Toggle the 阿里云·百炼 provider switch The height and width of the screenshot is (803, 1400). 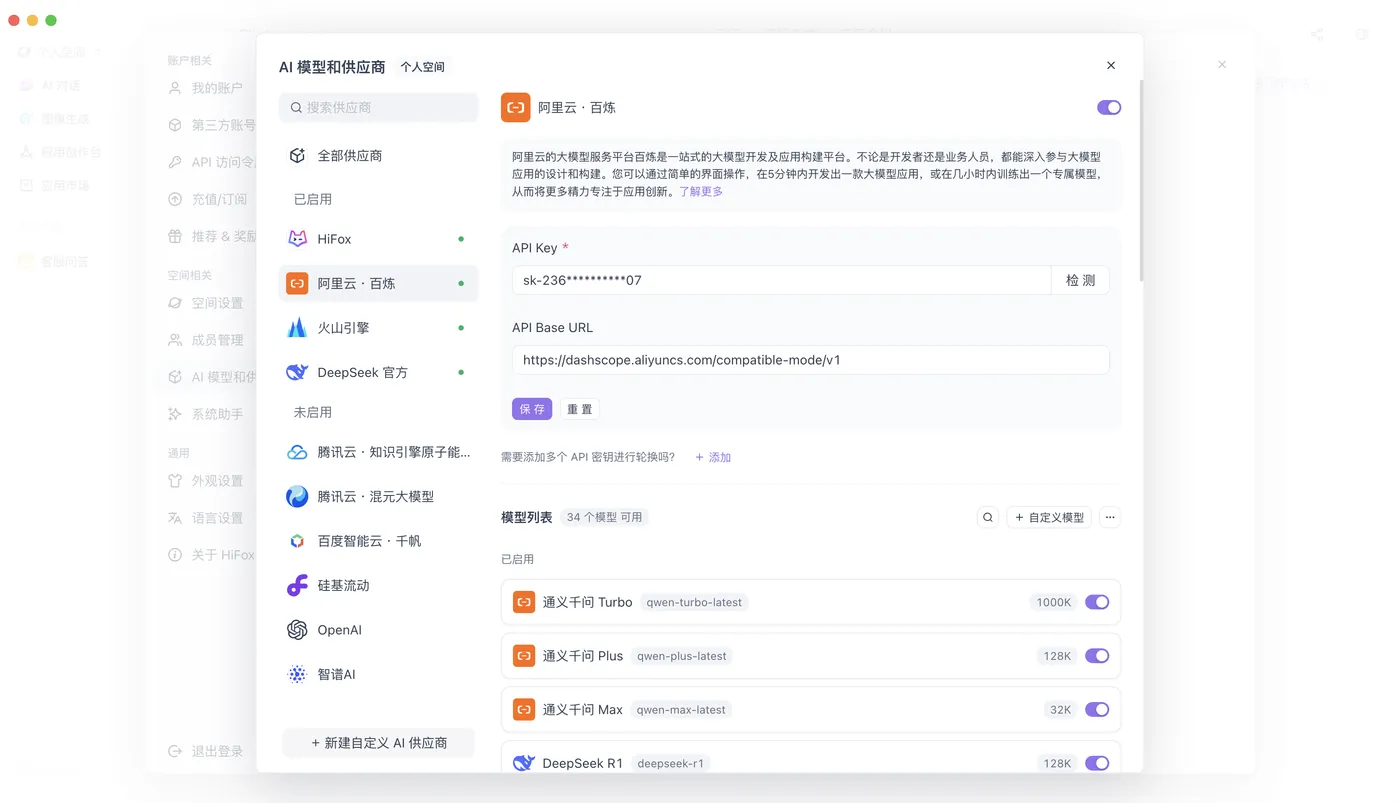[1109, 107]
